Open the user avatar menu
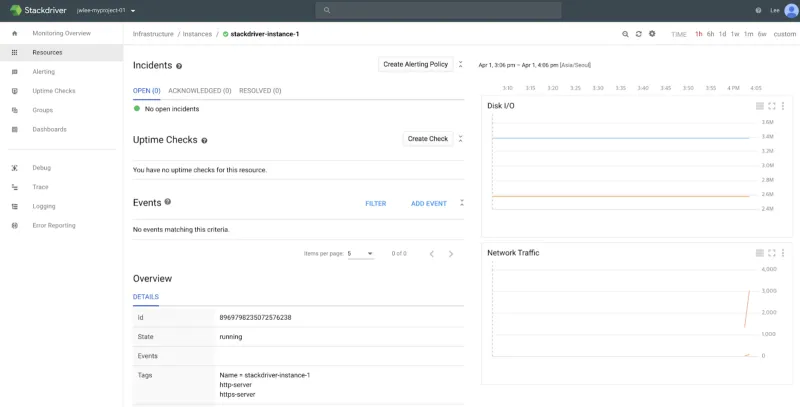 coord(791,10)
